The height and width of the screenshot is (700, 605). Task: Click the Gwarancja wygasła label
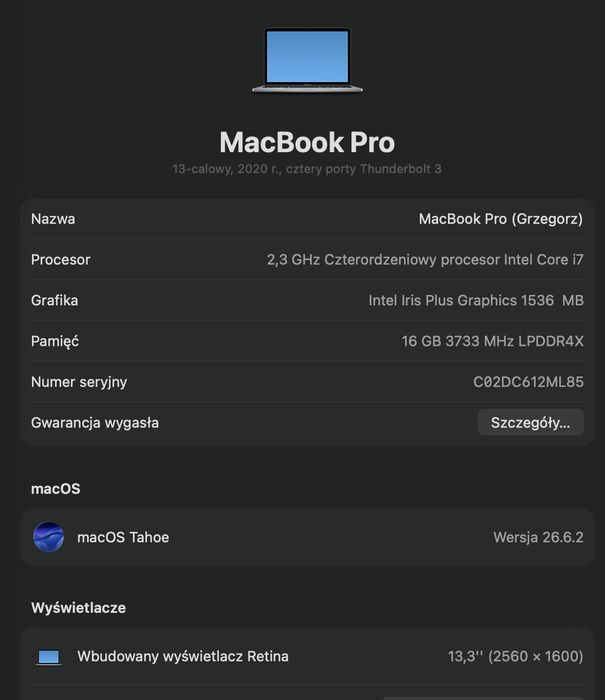(x=95, y=423)
